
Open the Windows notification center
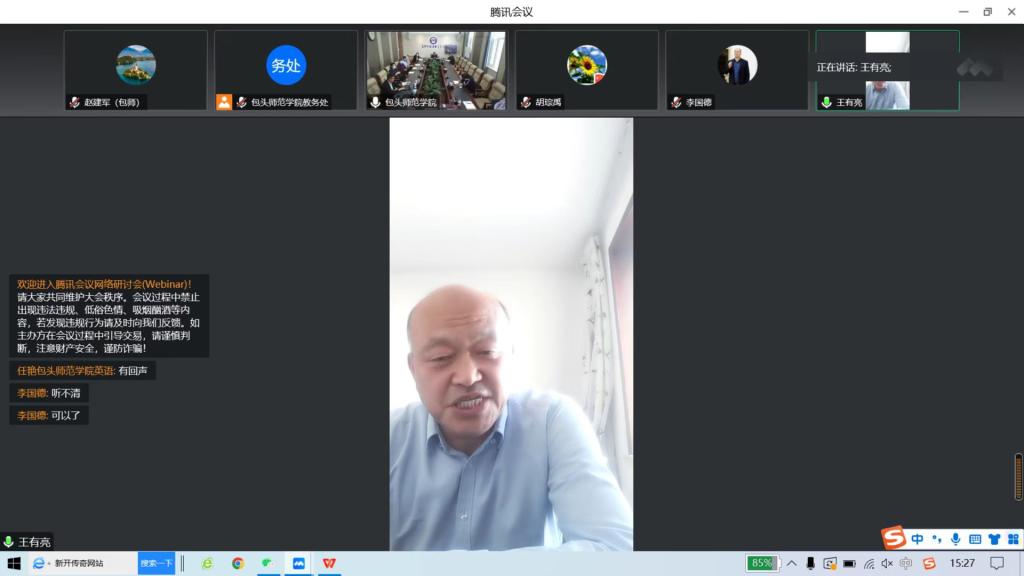point(996,563)
